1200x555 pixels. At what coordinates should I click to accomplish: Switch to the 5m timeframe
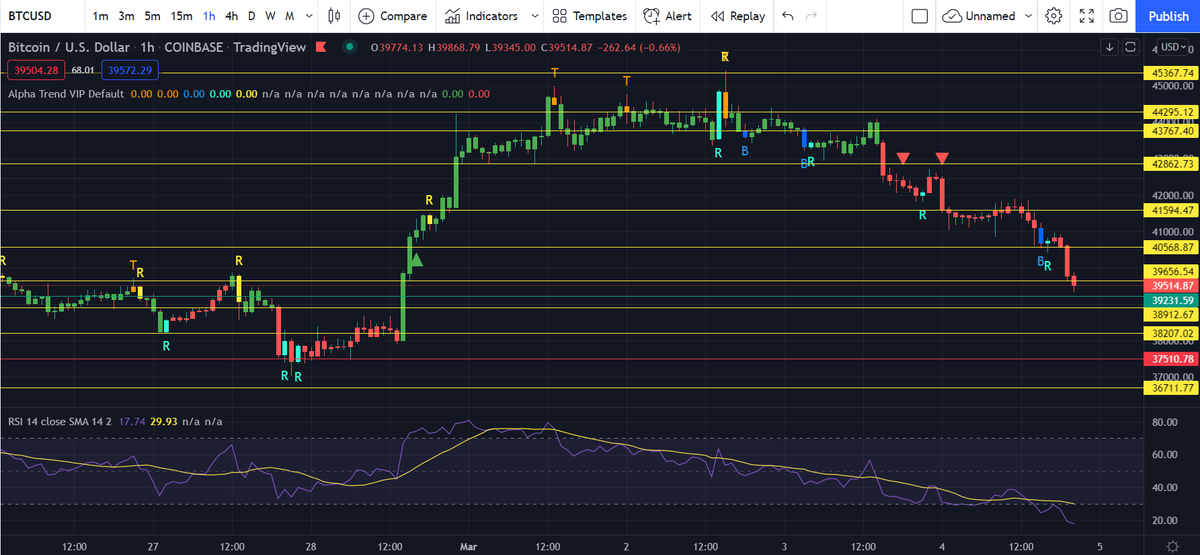click(151, 16)
